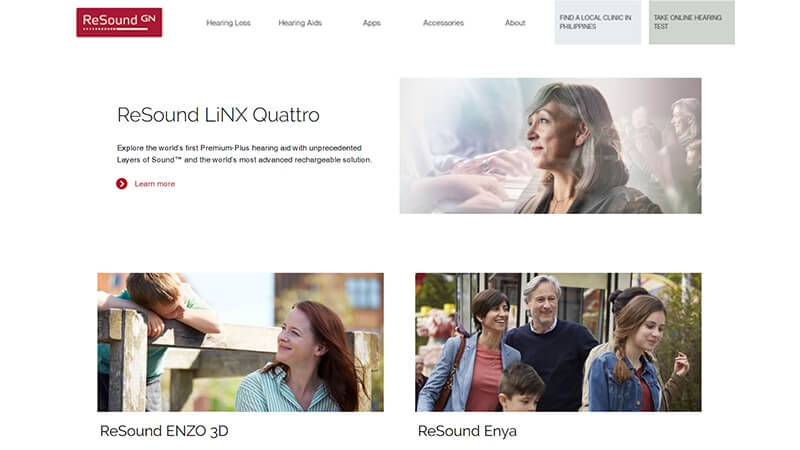Click the ReSound GN logo

point(119,22)
